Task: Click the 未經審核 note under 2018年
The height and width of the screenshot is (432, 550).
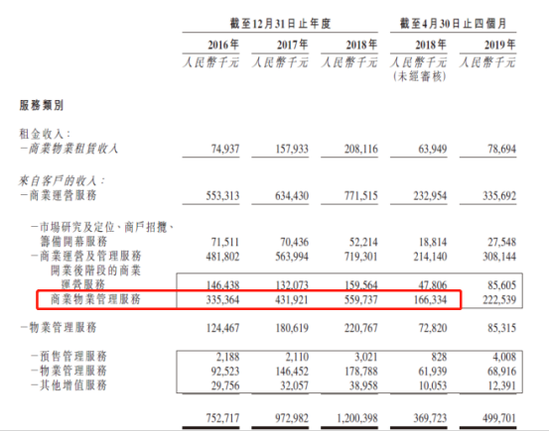Action: (420, 76)
